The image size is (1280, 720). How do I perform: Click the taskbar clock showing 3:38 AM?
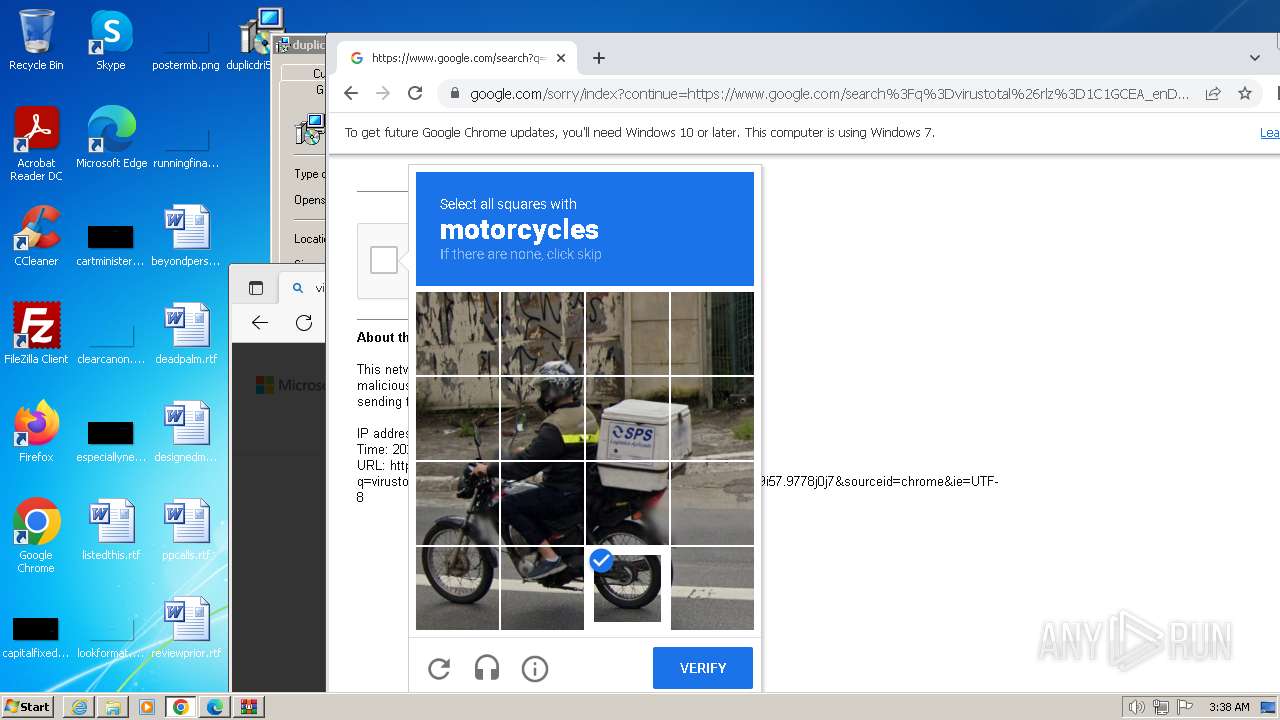coord(1229,707)
